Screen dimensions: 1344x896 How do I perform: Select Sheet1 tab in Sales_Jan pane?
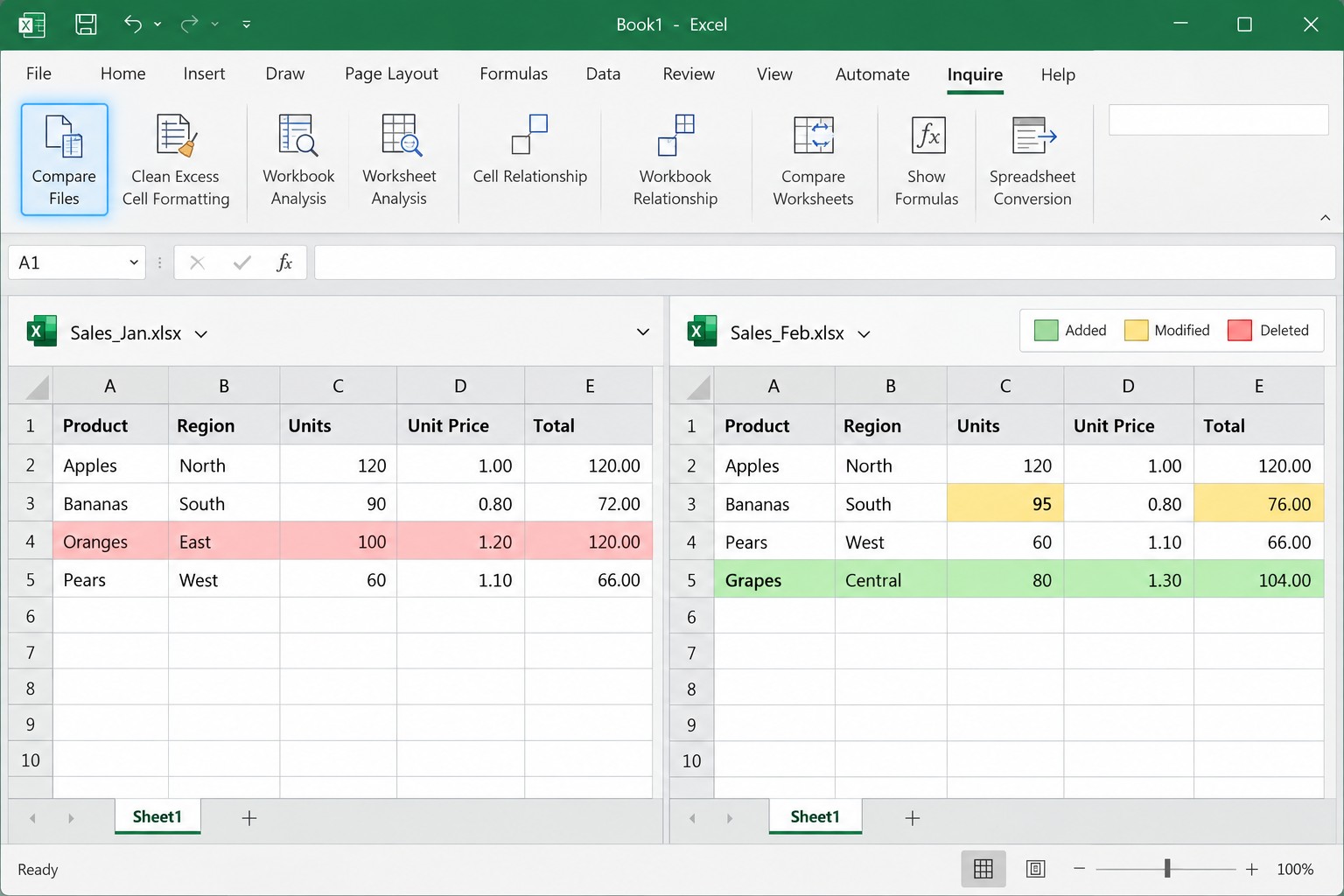(x=157, y=817)
